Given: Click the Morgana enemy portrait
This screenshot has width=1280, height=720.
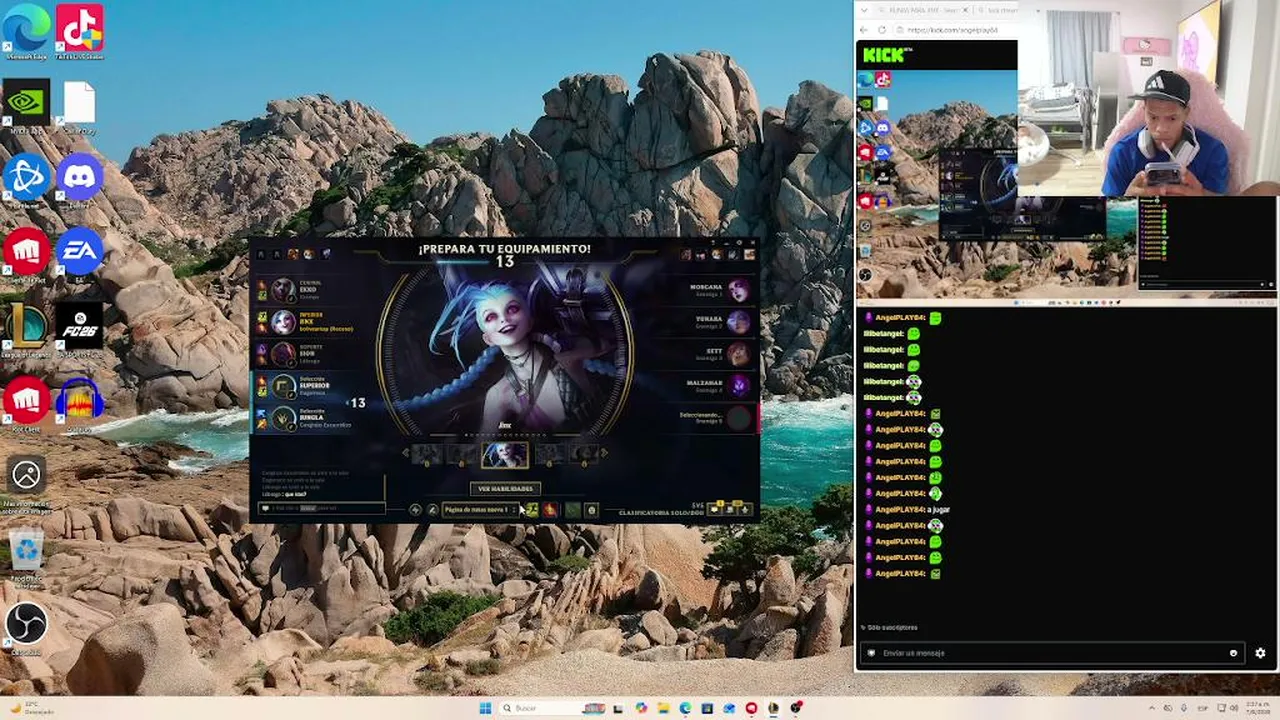Looking at the screenshot, I should [739, 290].
